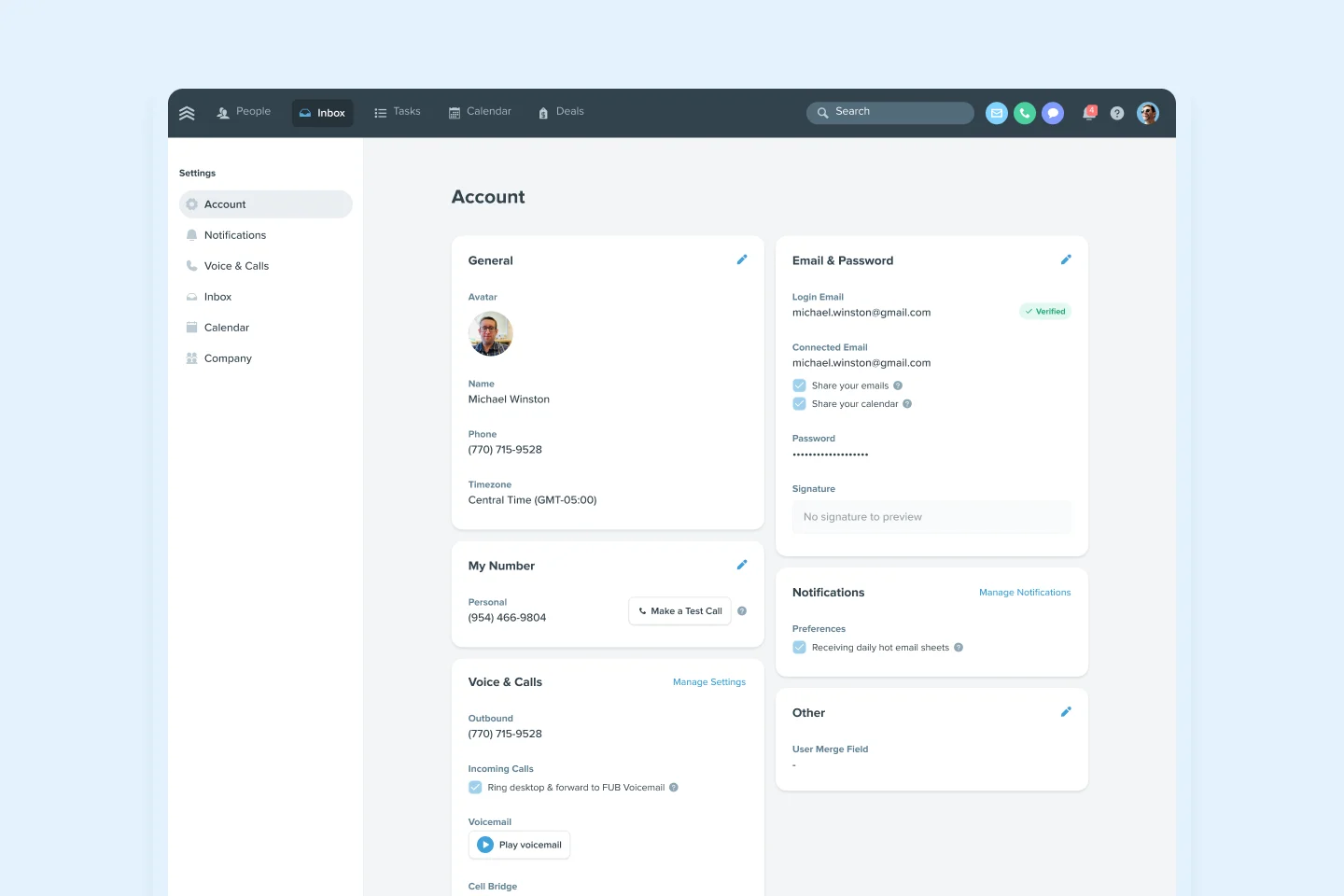The image size is (1344, 896).
Task: Open the notifications bell with red badge
Action: 1089,113
